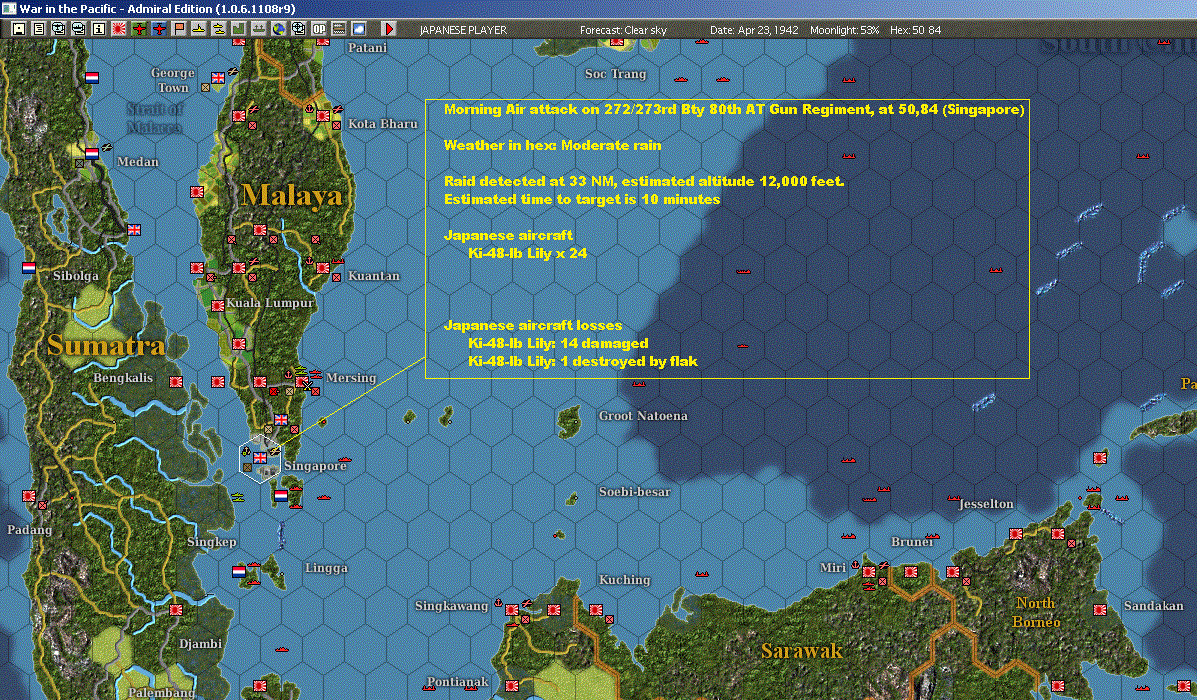
Task: Select Japanese flag unit near Kota Bharu
Action: pyautogui.click(x=323, y=115)
